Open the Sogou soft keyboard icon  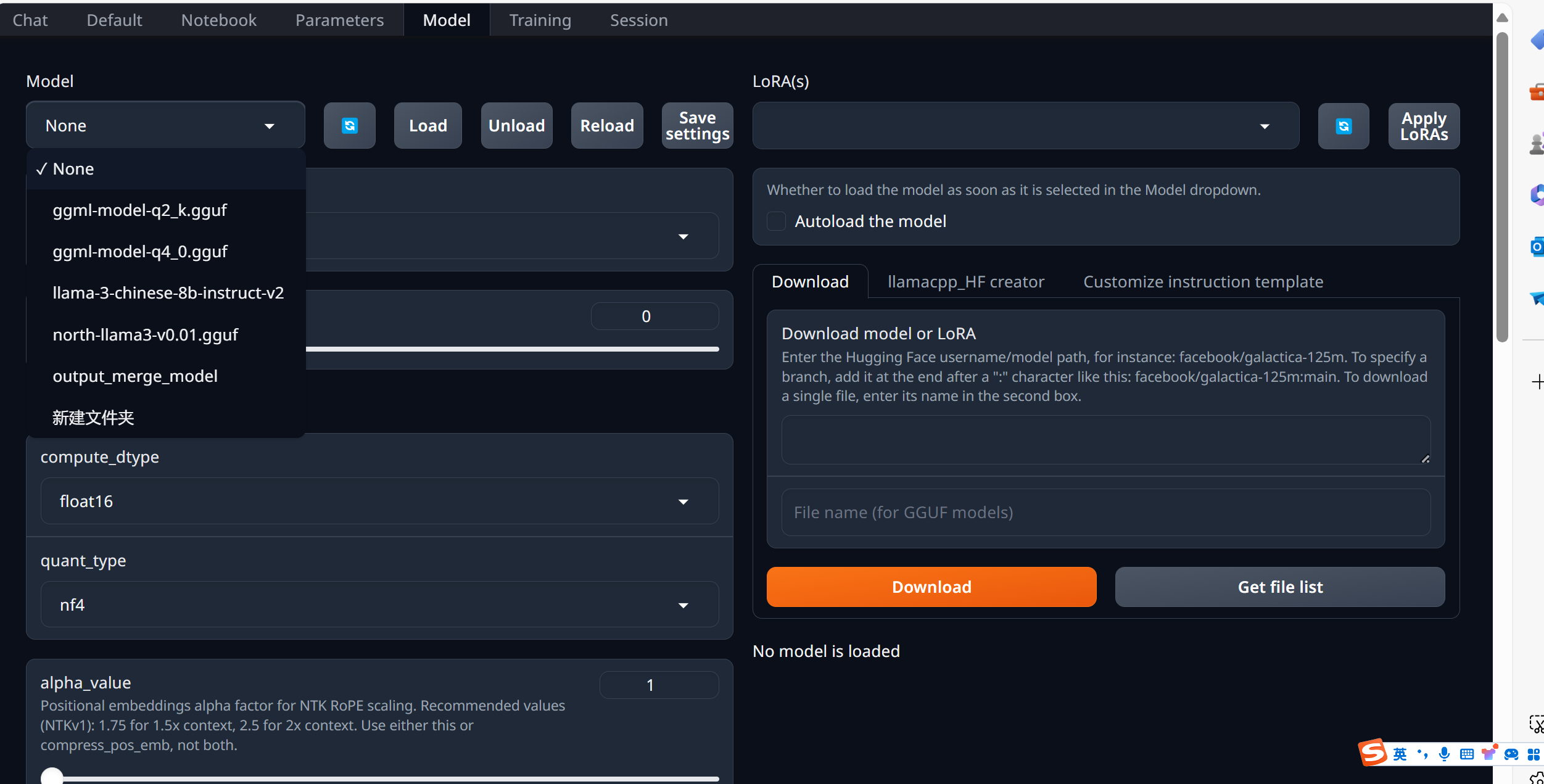1466,754
